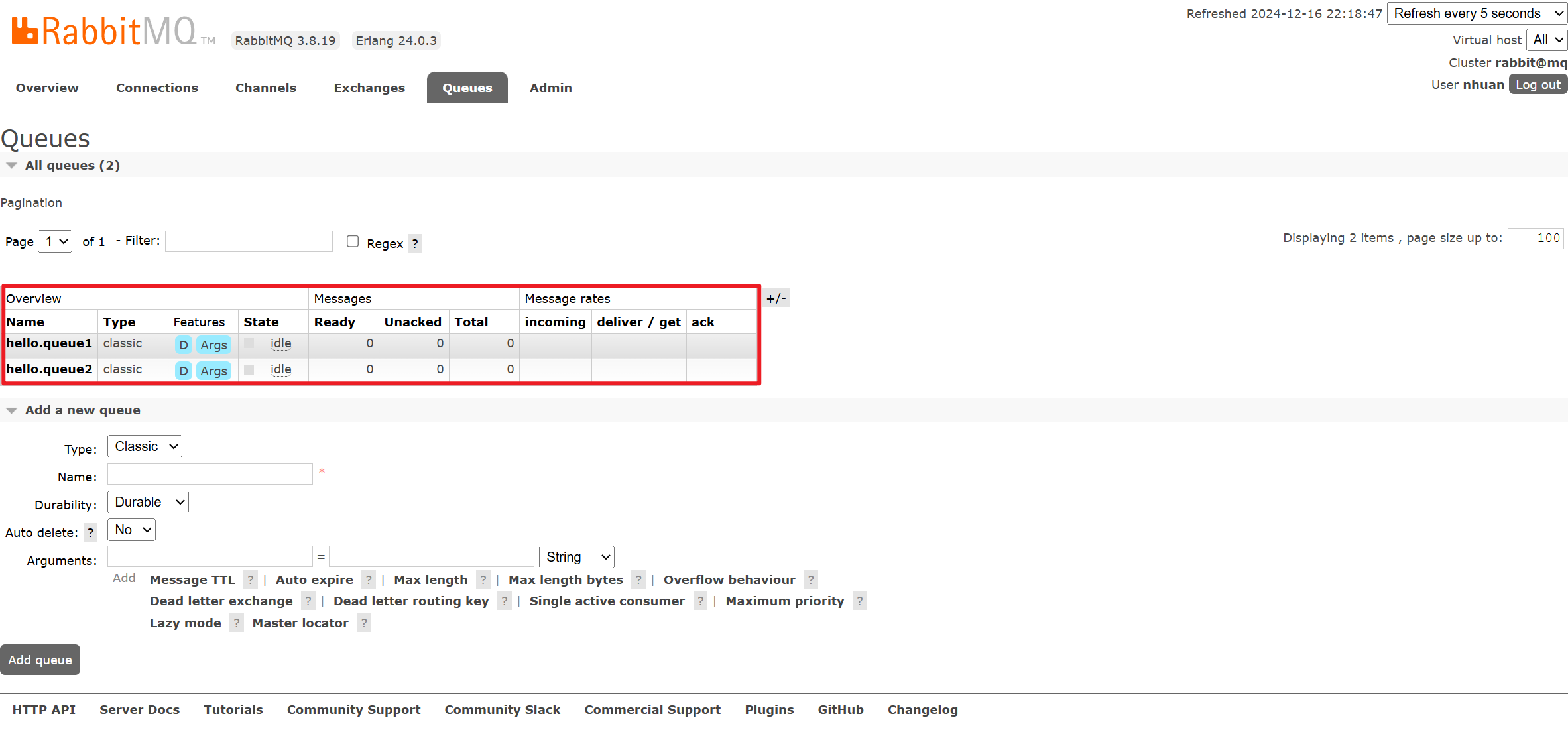Open the refresh interval dropdown
The height and width of the screenshot is (730, 1568).
coord(1477,13)
